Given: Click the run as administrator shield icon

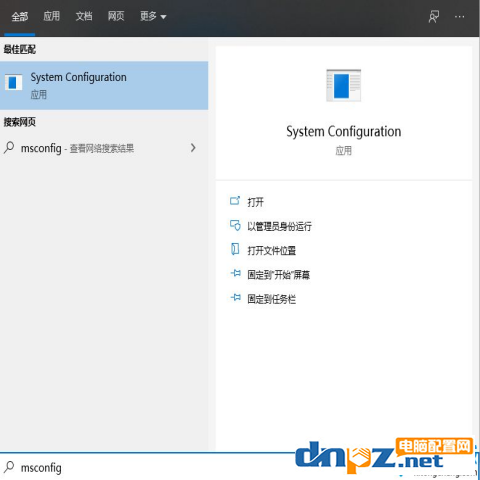Looking at the screenshot, I should tap(235, 225).
